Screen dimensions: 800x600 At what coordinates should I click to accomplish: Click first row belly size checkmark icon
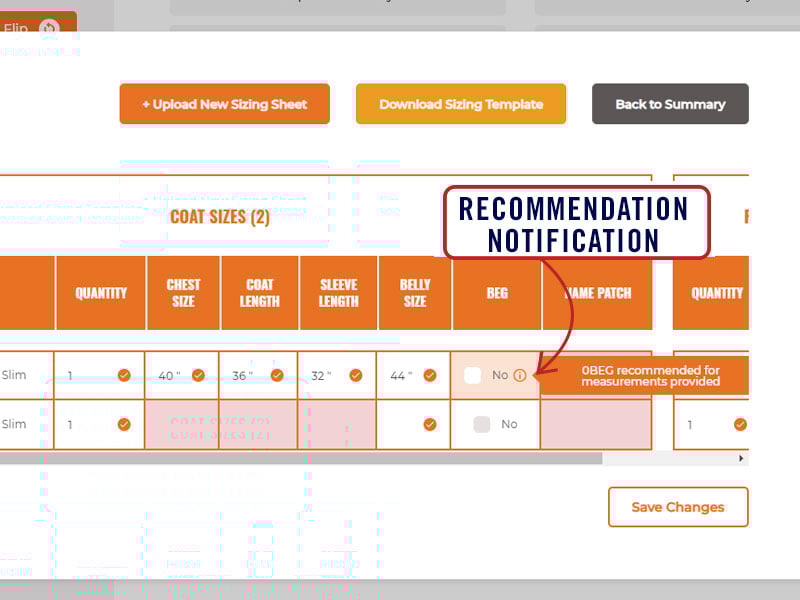[430, 376]
